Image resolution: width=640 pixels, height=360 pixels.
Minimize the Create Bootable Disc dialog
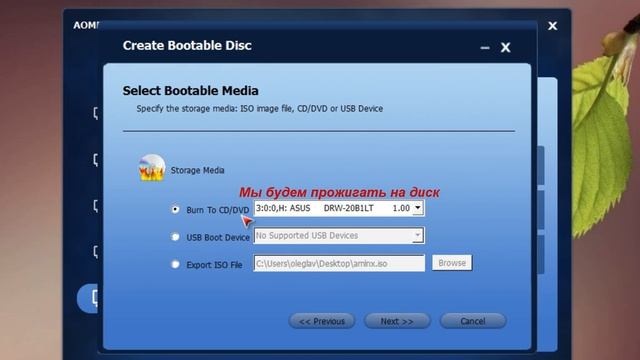(x=485, y=48)
